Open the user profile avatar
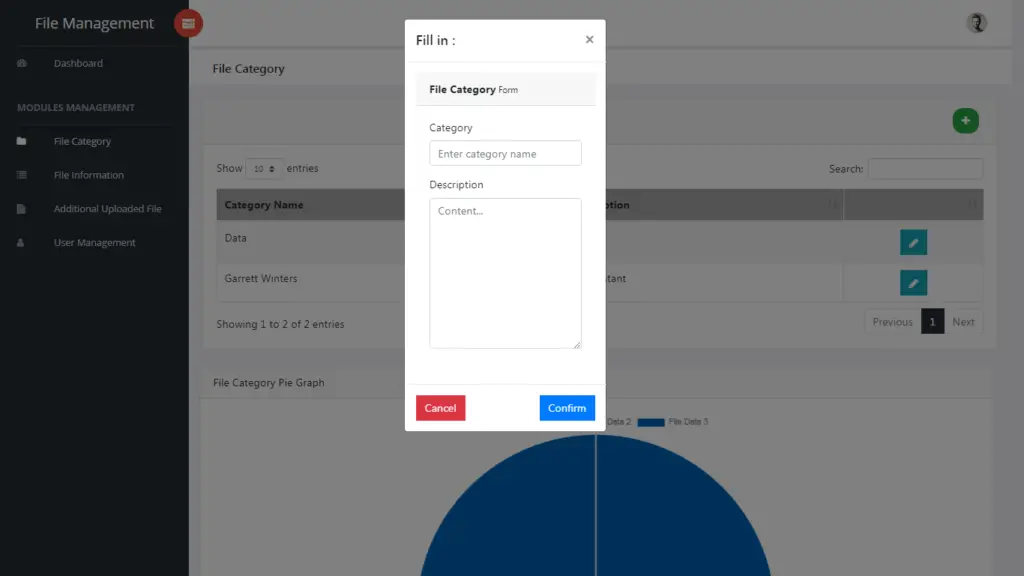Image resolution: width=1024 pixels, height=576 pixels. (976, 23)
